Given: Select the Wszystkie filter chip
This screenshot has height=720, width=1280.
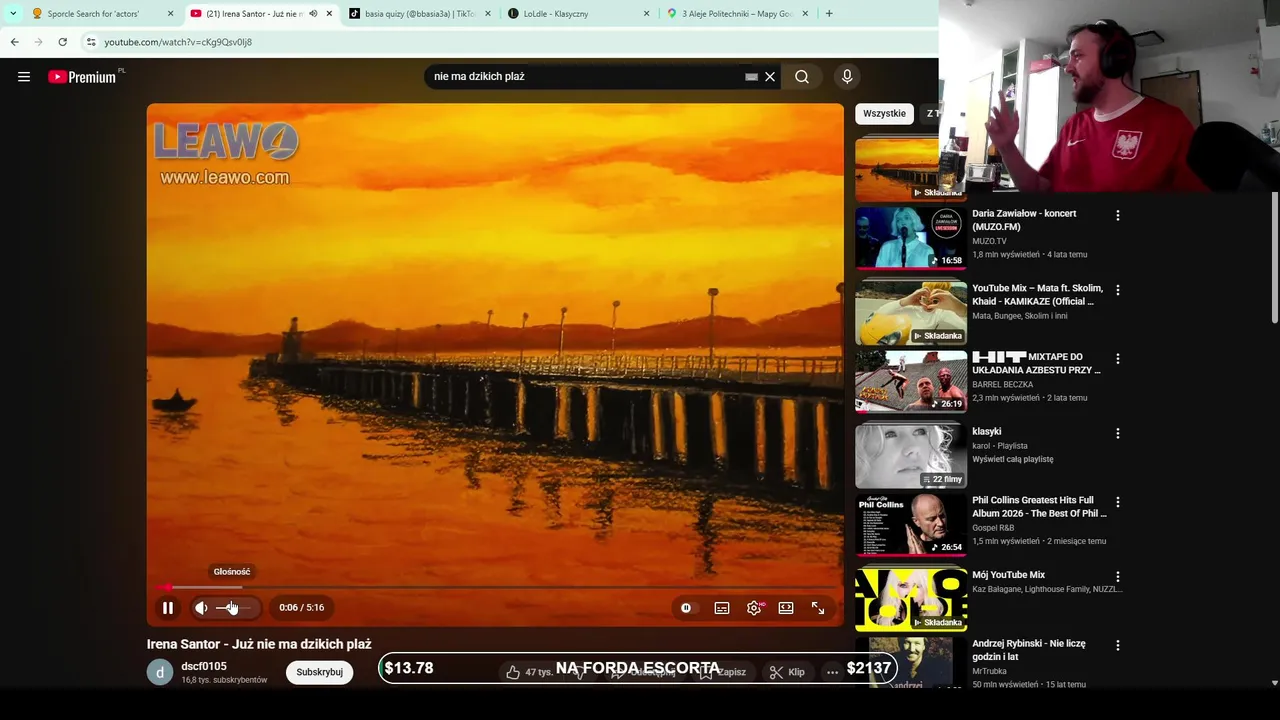Looking at the screenshot, I should coord(884,113).
